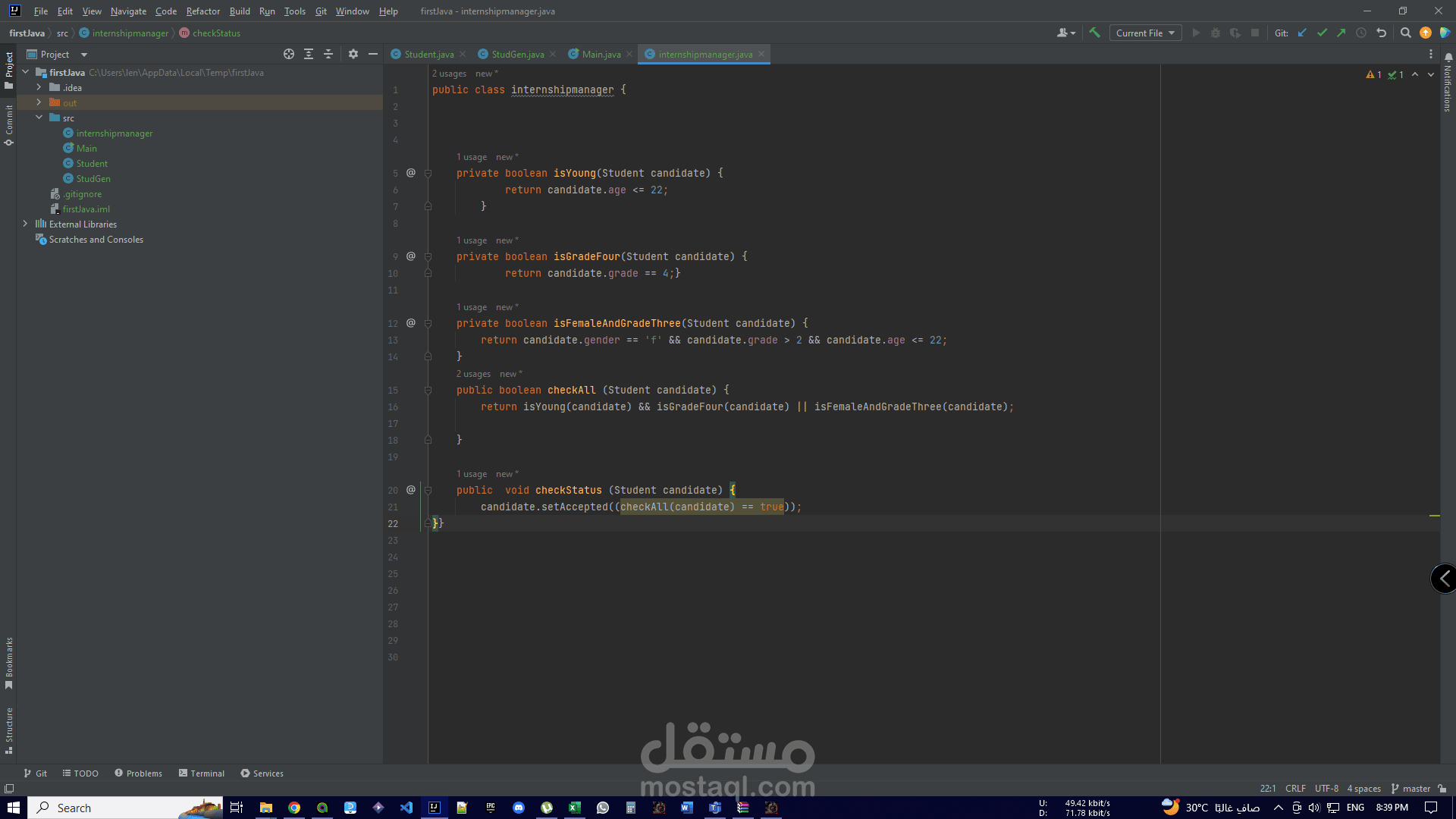Click the master git branch widget
Screen dimensions: 1456x819
(1410, 789)
